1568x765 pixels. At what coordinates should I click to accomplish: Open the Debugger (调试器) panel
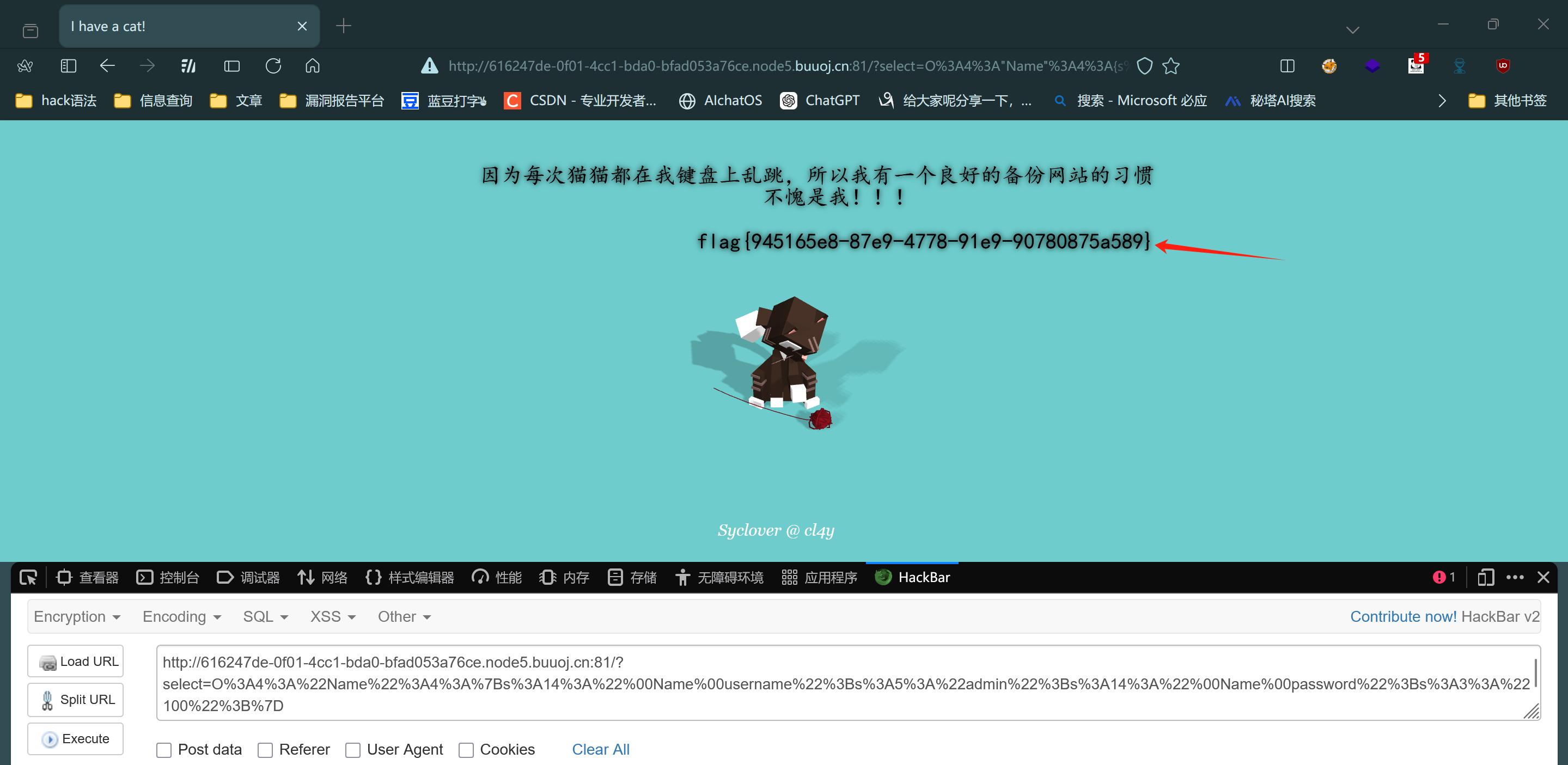click(248, 577)
